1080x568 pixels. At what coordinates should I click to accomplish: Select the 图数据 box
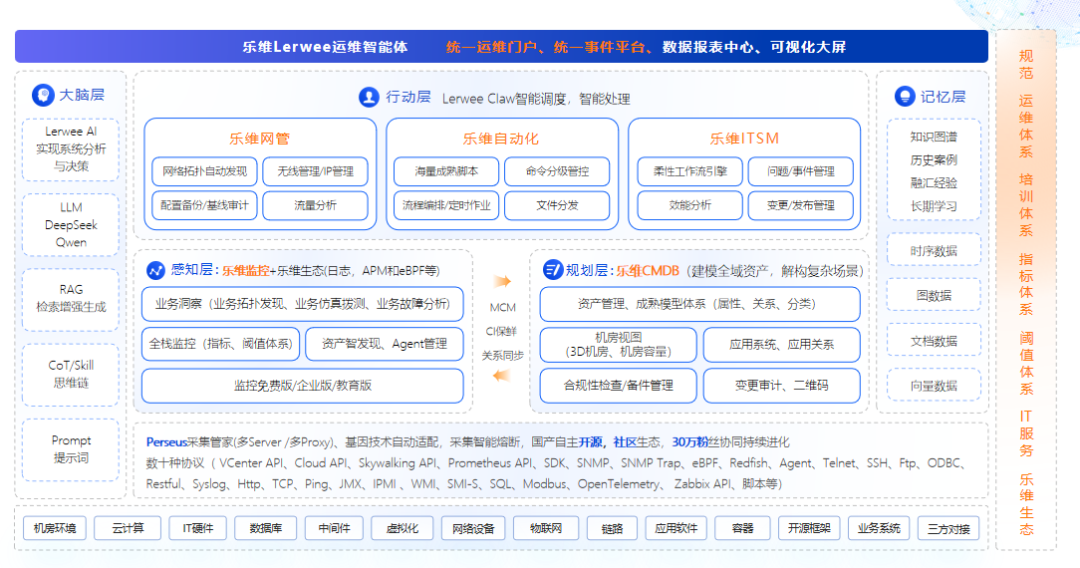[933, 295]
